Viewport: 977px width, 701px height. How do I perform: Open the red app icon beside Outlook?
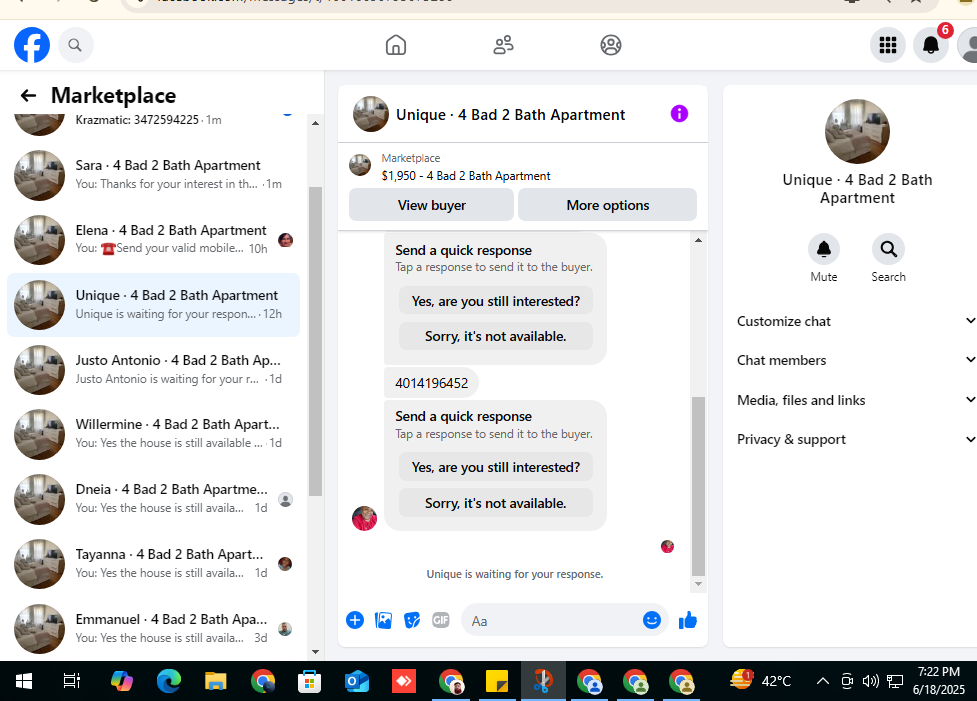click(404, 681)
